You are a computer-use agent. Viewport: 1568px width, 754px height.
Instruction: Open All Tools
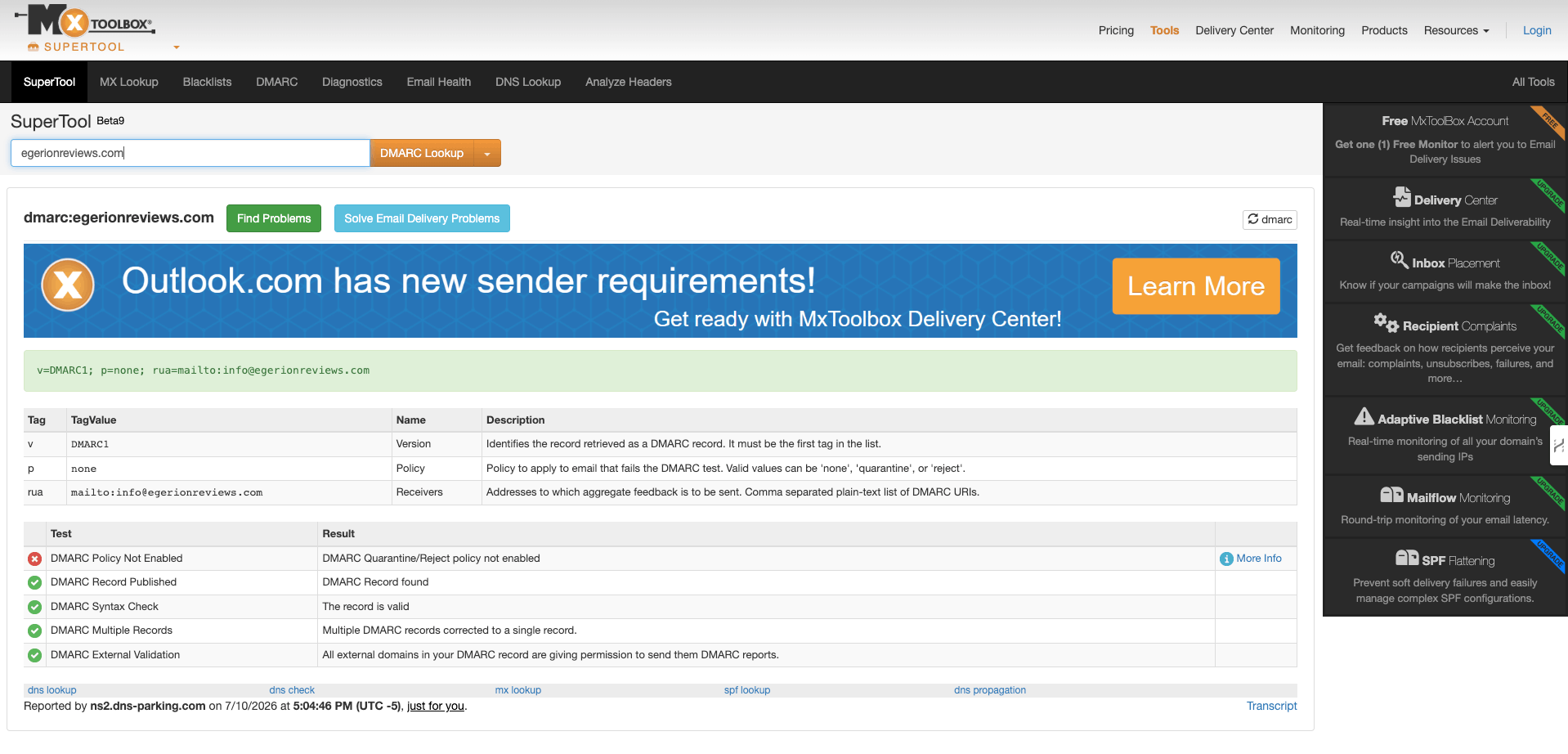pos(1533,82)
